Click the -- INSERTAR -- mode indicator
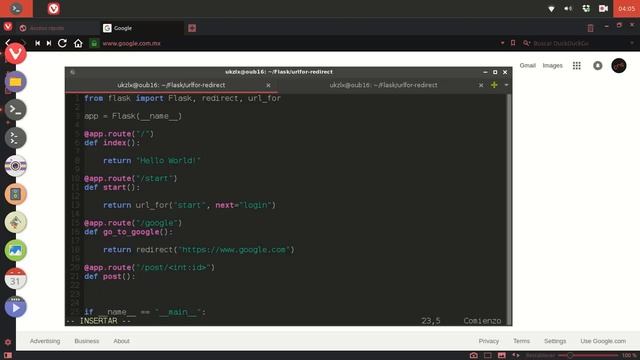640x360 pixels. tap(98, 321)
